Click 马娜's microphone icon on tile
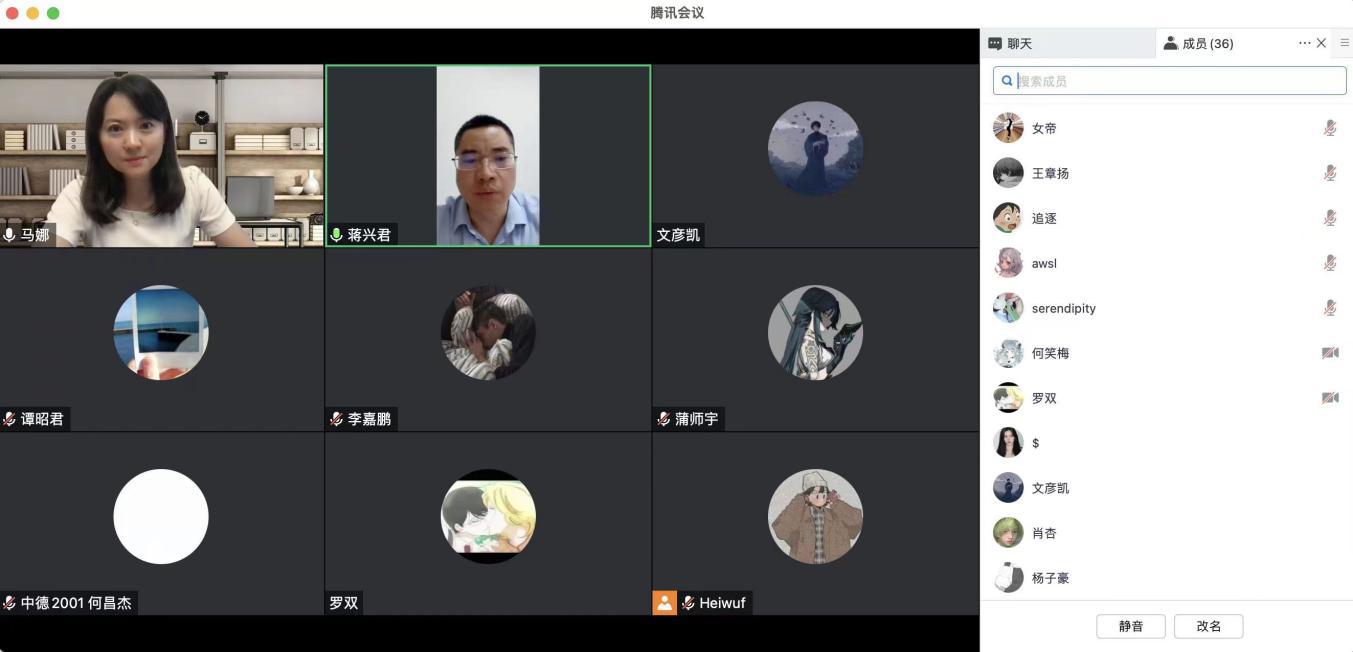The height and width of the screenshot is (652, 1353). click(x=10, y=235)
